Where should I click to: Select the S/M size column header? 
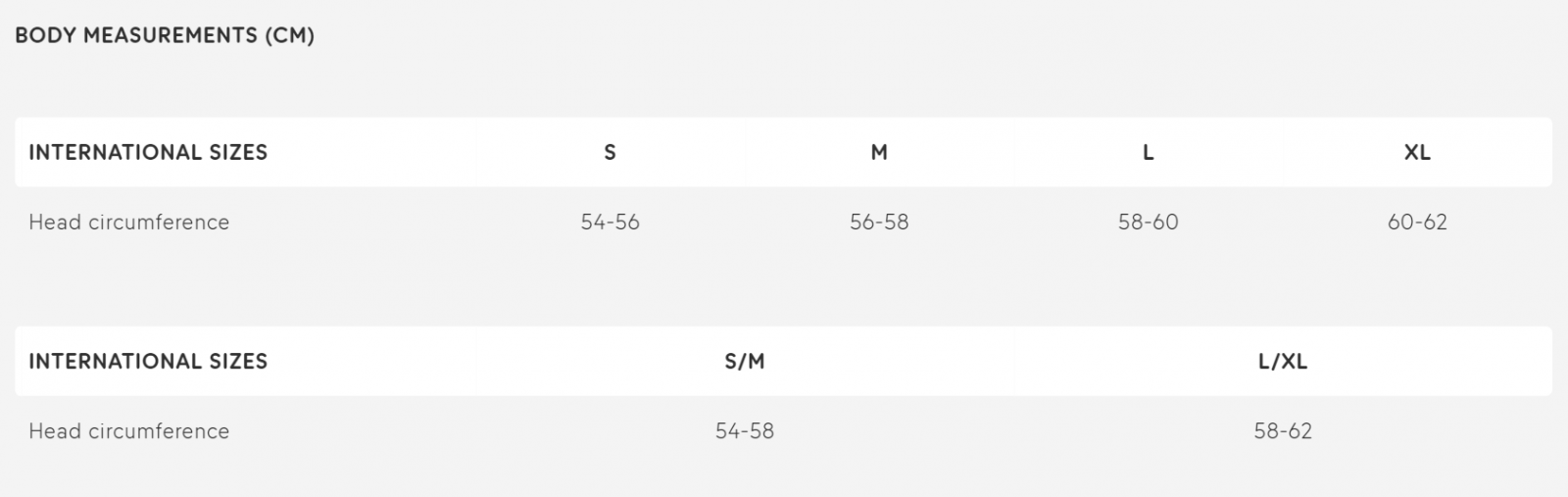point(745,361)
